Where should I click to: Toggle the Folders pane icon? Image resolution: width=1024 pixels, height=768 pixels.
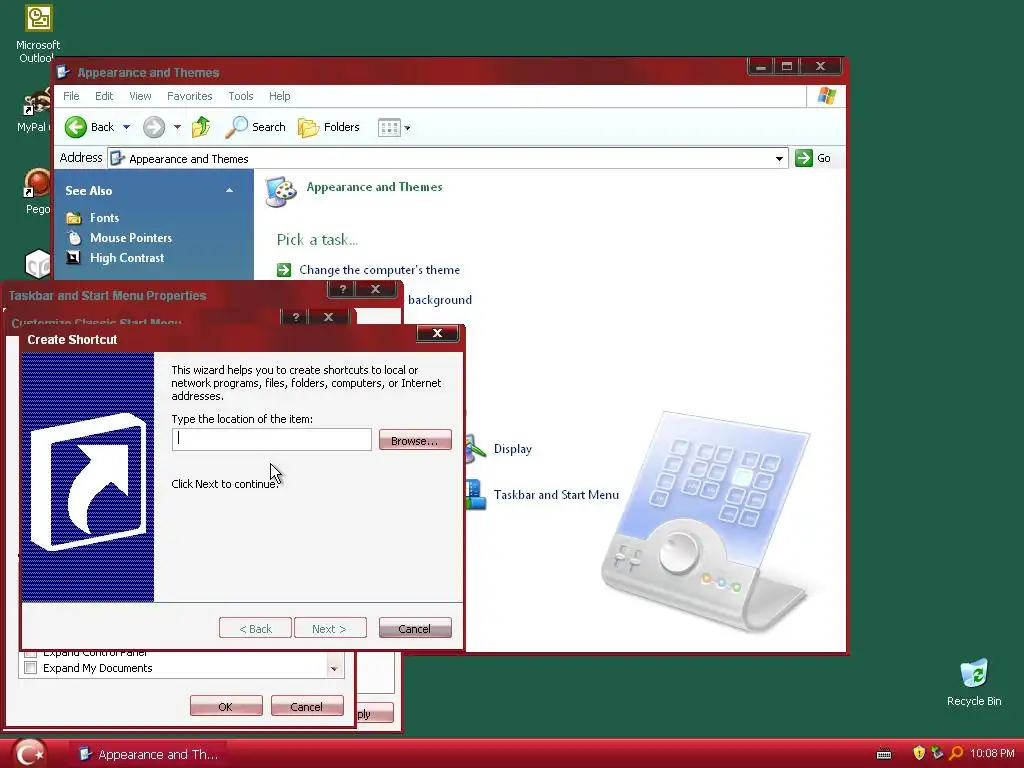coord(308,127)
